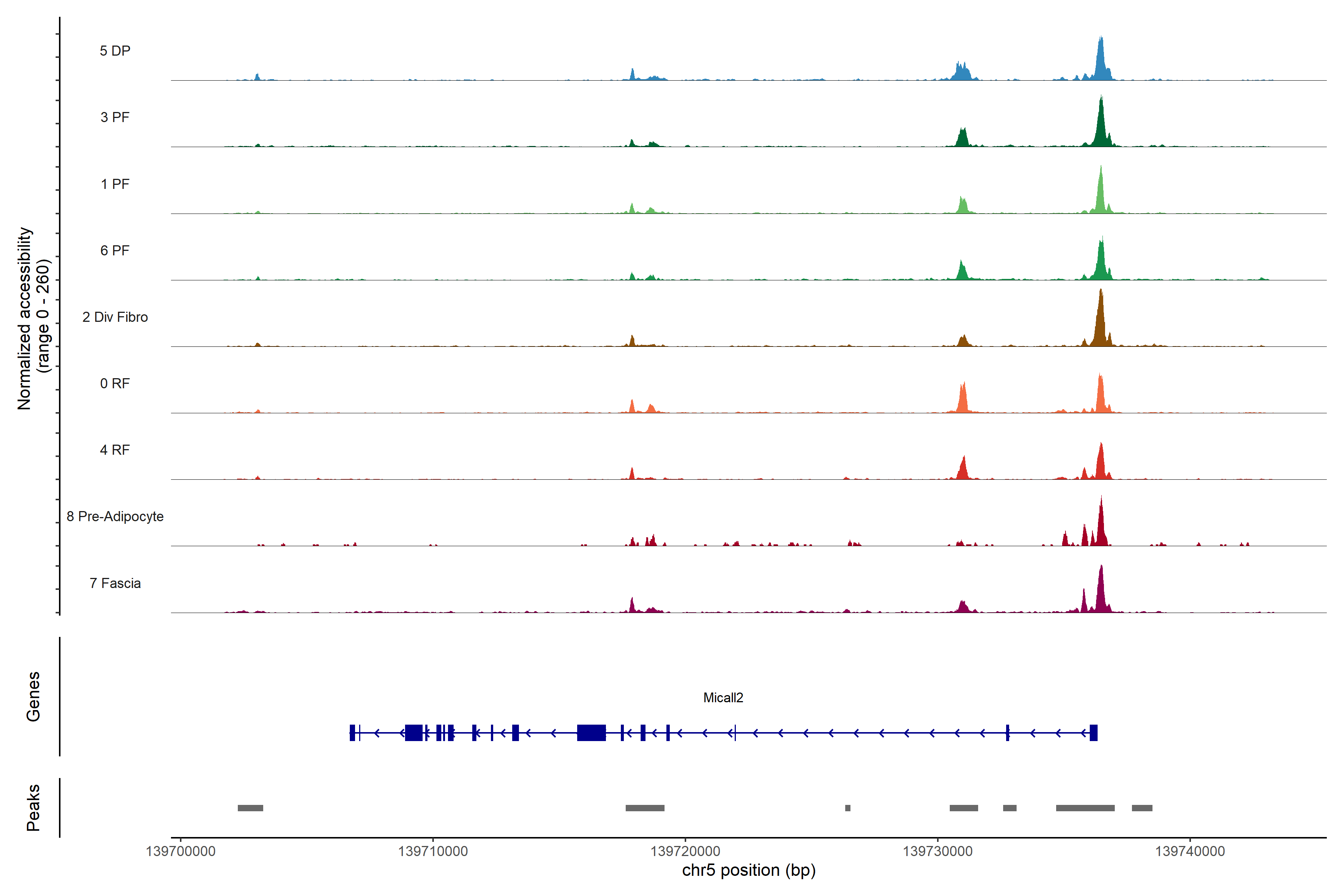
Task: Click the 139720000 axis tick label
Action: pyautogui.click(x=685, y=852)
